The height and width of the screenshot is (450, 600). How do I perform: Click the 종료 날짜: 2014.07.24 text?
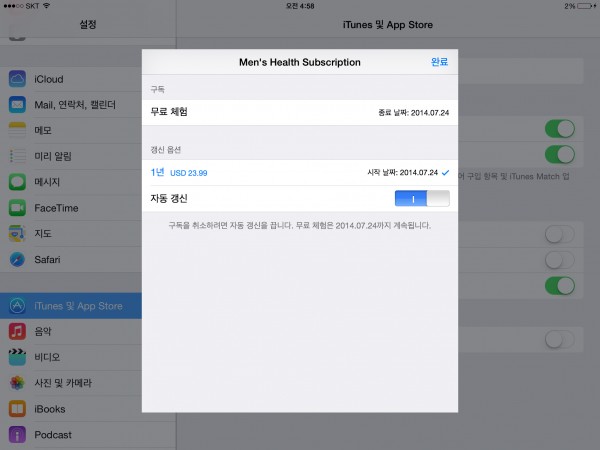[x=414, y=112]
